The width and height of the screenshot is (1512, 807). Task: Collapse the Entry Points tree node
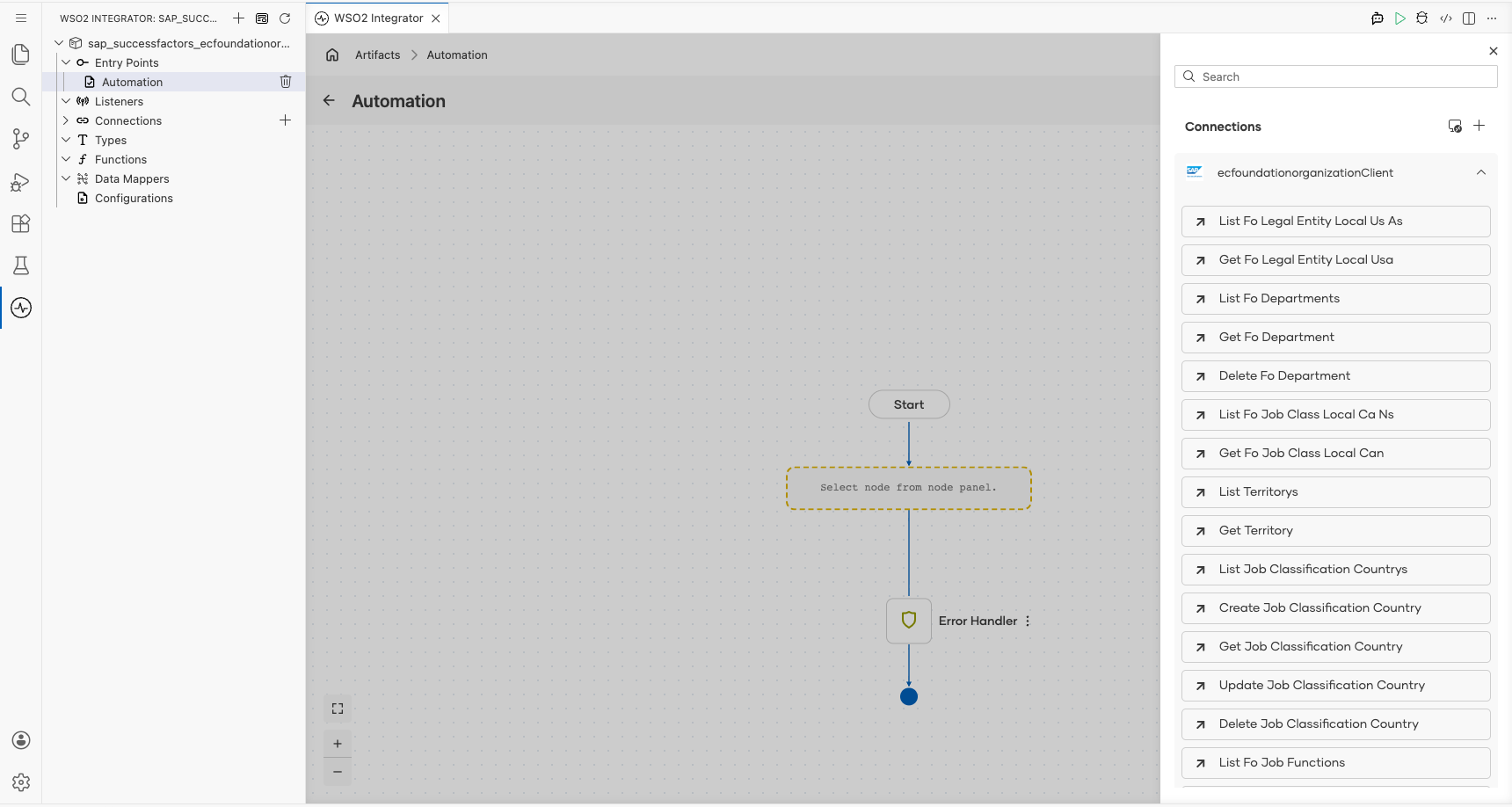66,62
